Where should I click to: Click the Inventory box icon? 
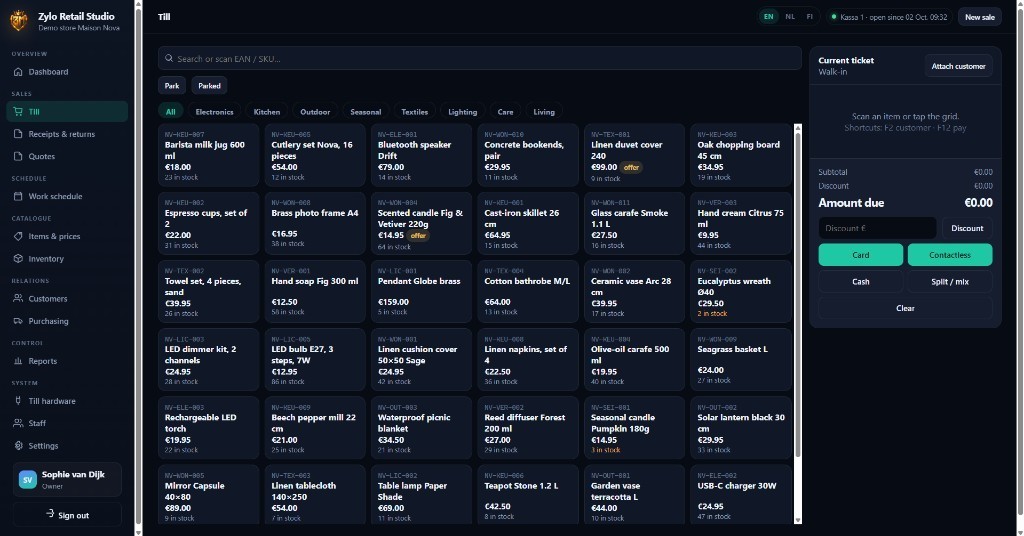(18, 259)
